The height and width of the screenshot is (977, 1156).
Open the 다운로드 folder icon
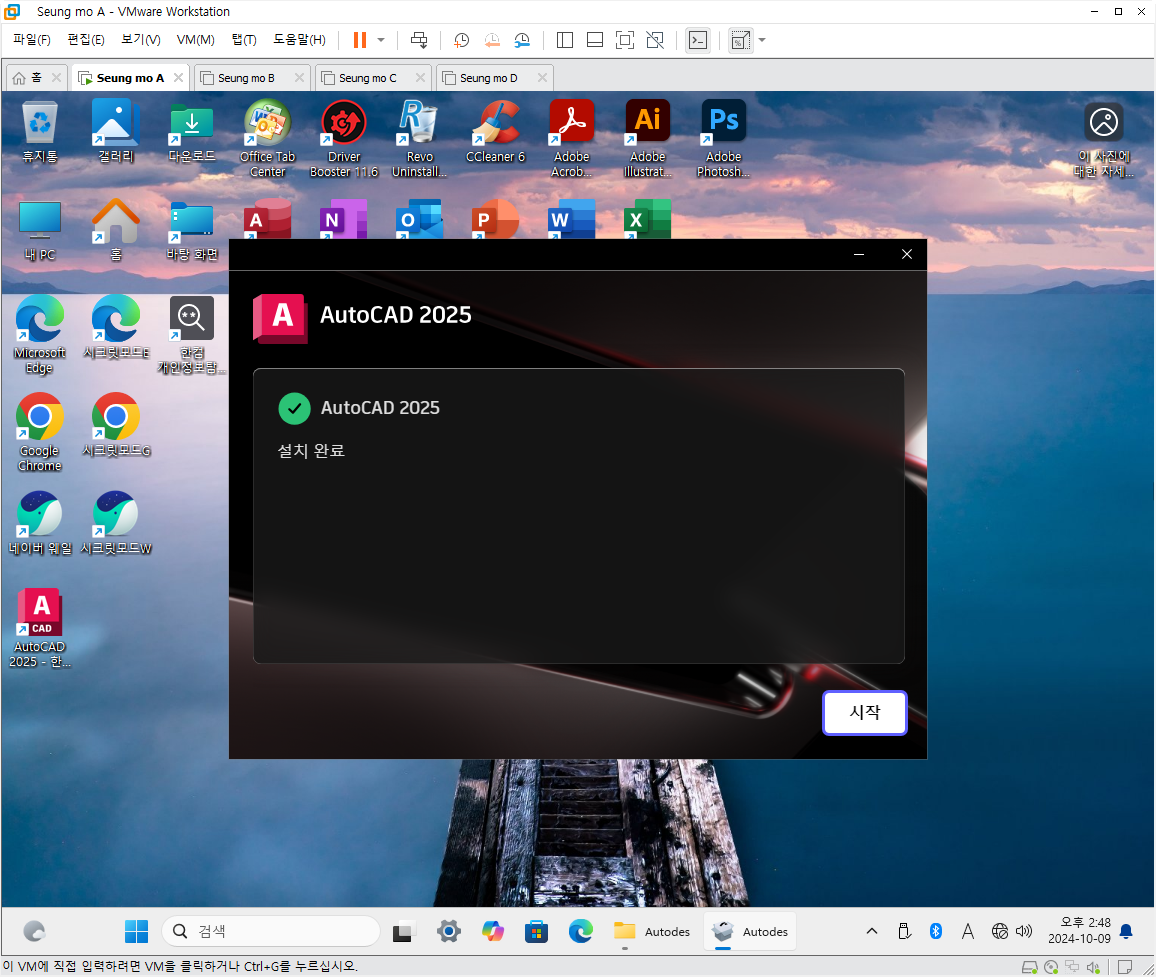pyautogui.click(x=192, y=132)
